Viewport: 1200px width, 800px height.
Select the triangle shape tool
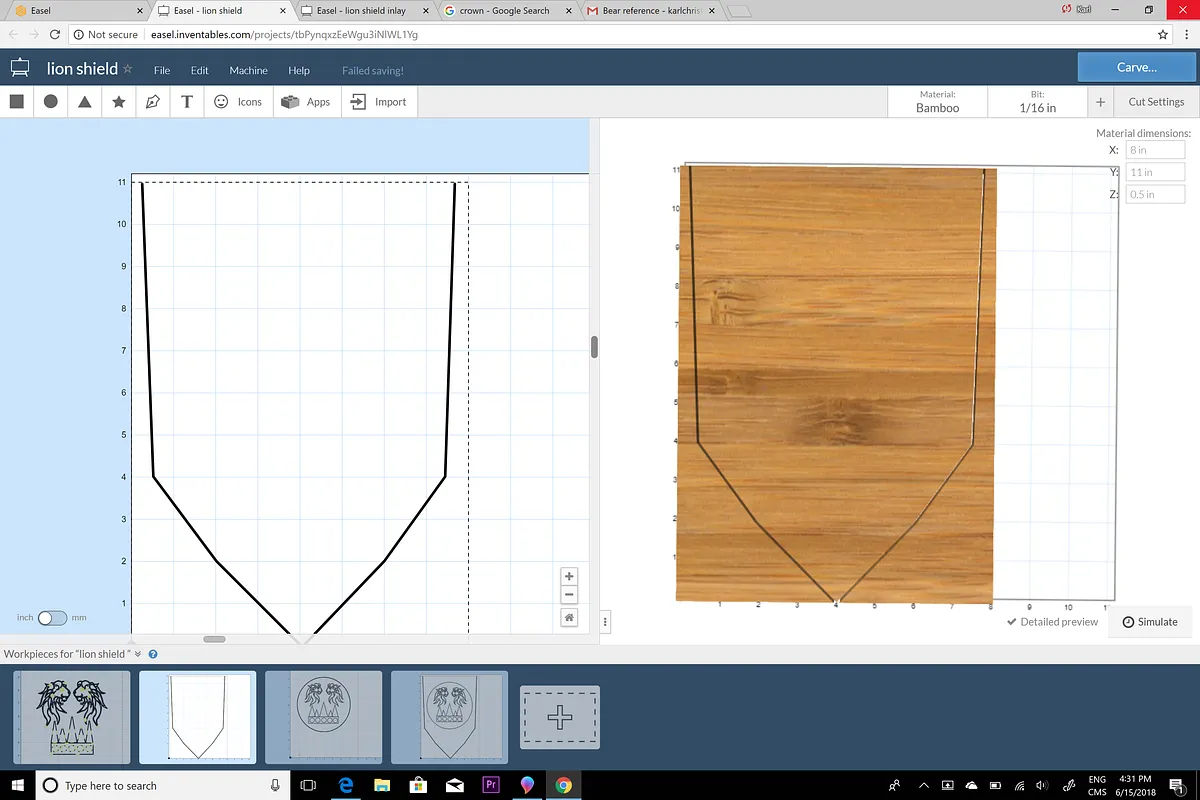pyautogui.click(x=85, y=102)
